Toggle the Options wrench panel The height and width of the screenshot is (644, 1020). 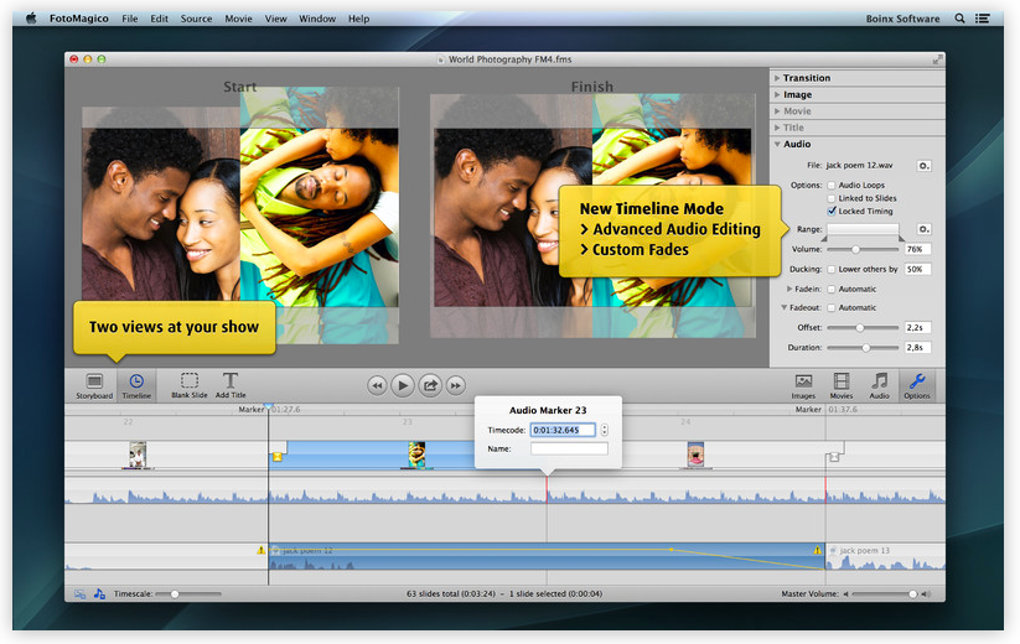[917, 386]
